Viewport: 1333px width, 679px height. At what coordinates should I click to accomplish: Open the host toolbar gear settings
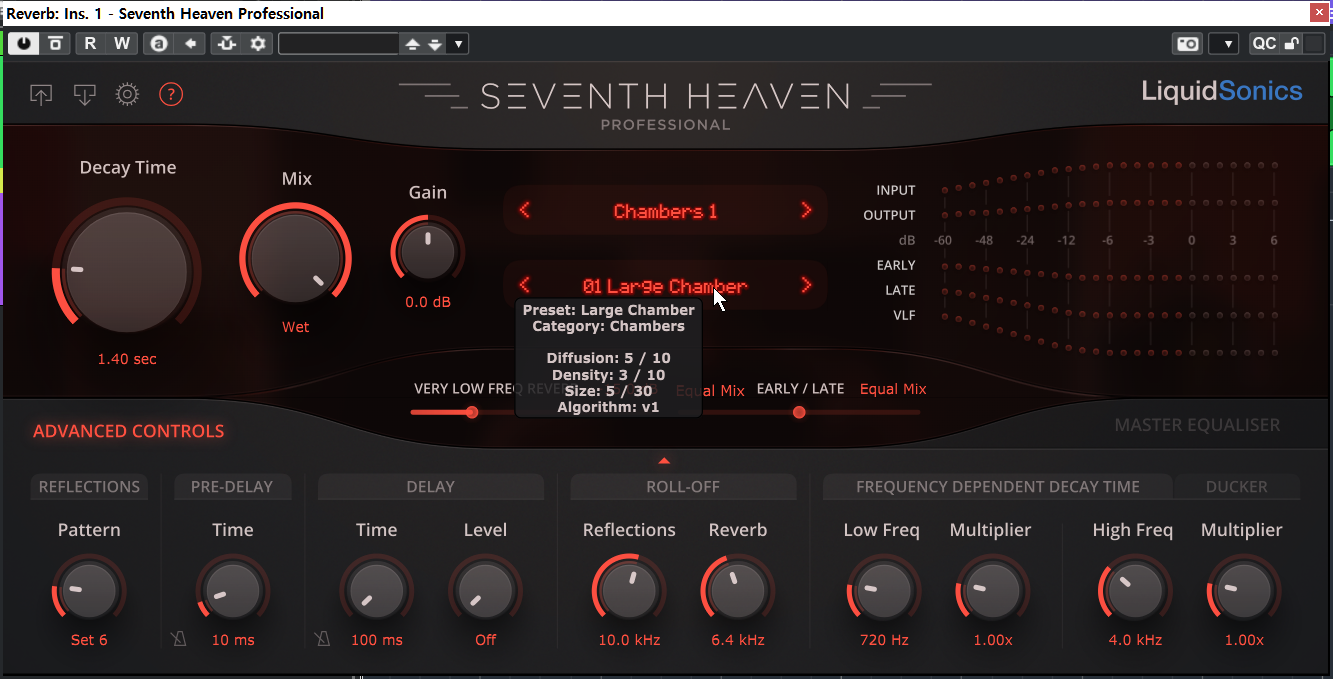(259, 44)
